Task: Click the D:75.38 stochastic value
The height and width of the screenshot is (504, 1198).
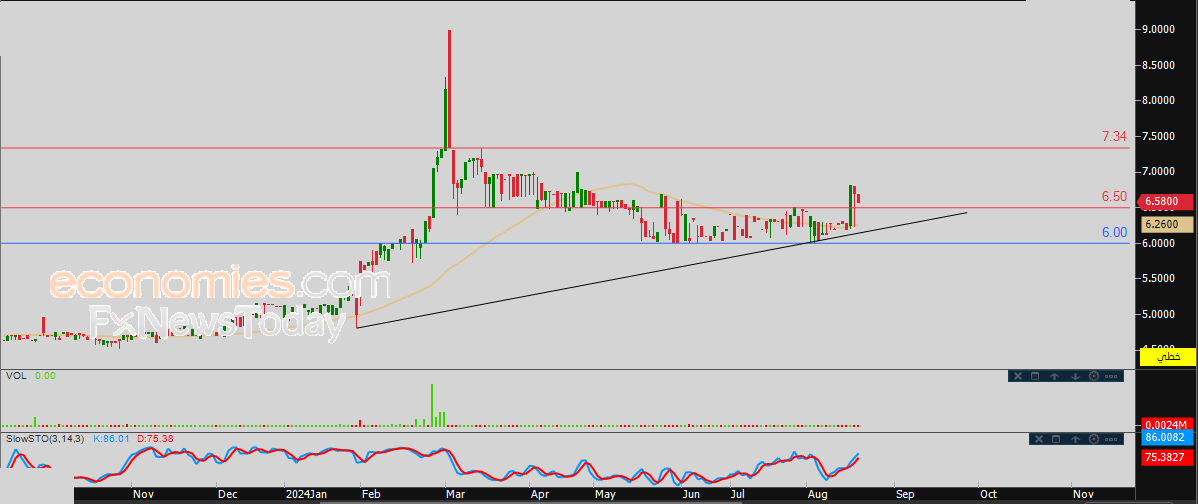Action: click(154, 438)
